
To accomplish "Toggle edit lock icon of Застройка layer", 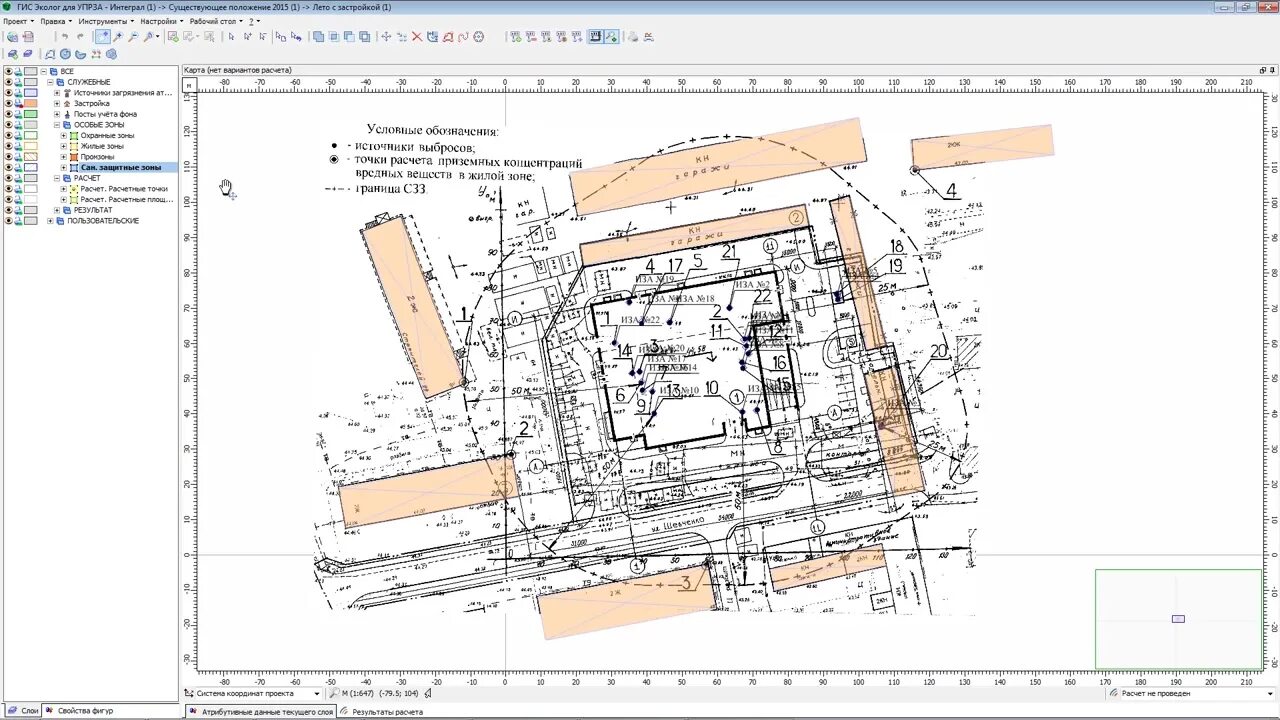I will (18, 103).
